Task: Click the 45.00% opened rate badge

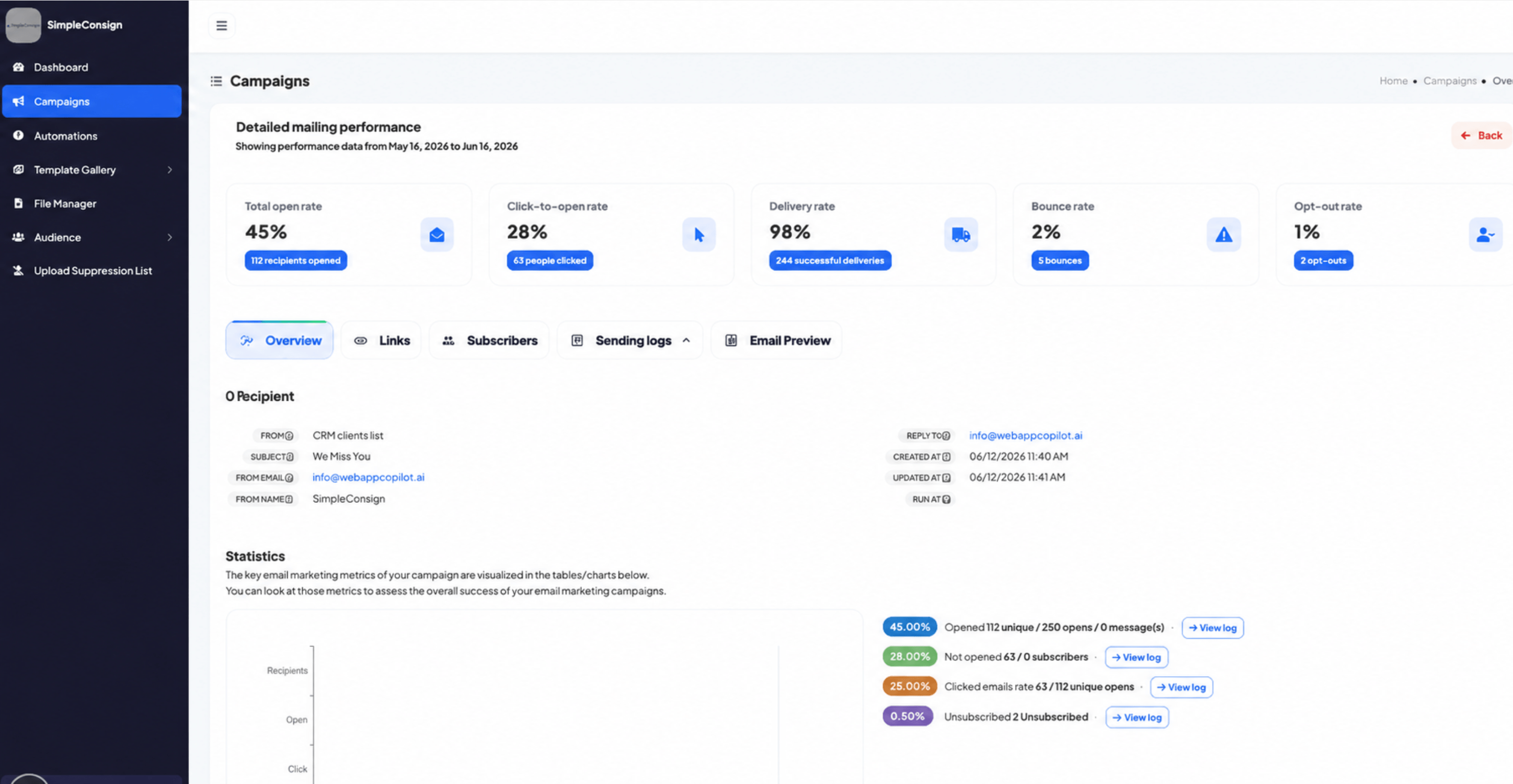Action: [909, 627]
